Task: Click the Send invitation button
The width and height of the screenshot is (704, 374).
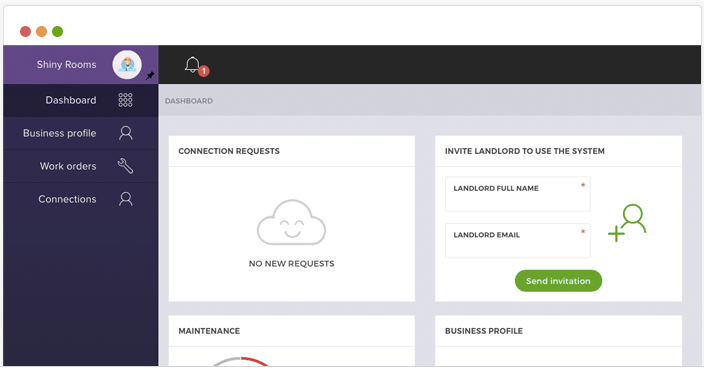Action: tap(558, 281)
